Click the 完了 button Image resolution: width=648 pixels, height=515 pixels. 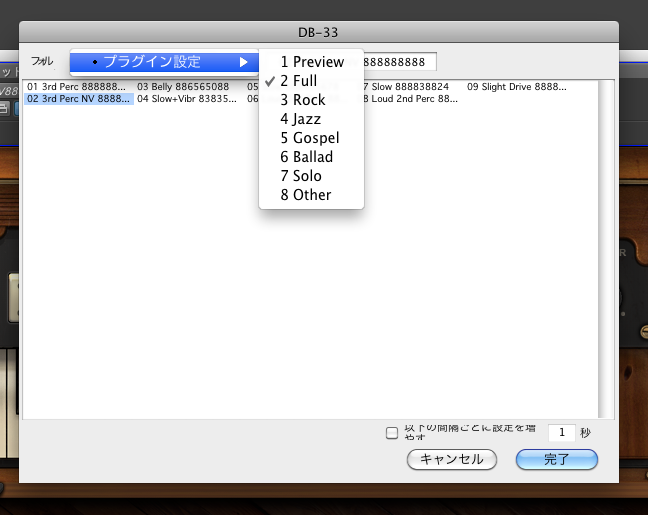pos(557,459)
